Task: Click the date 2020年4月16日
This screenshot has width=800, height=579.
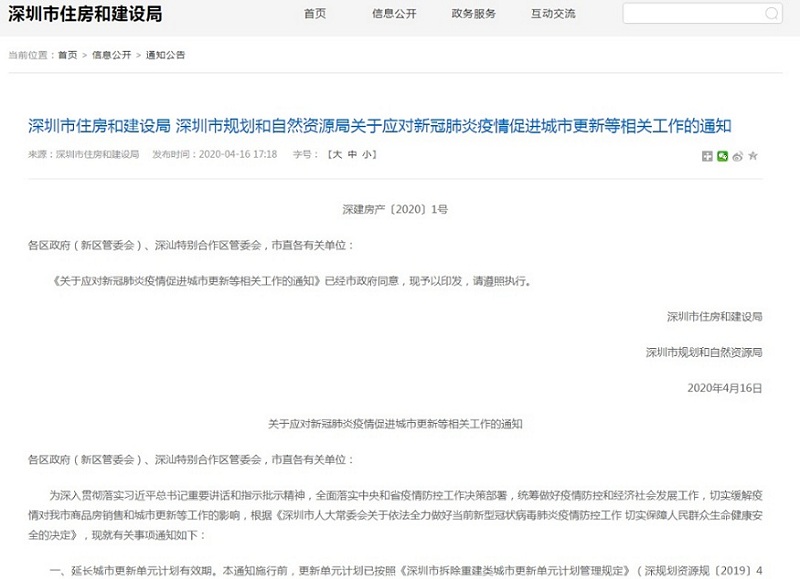Action: [x=724, y=388]
